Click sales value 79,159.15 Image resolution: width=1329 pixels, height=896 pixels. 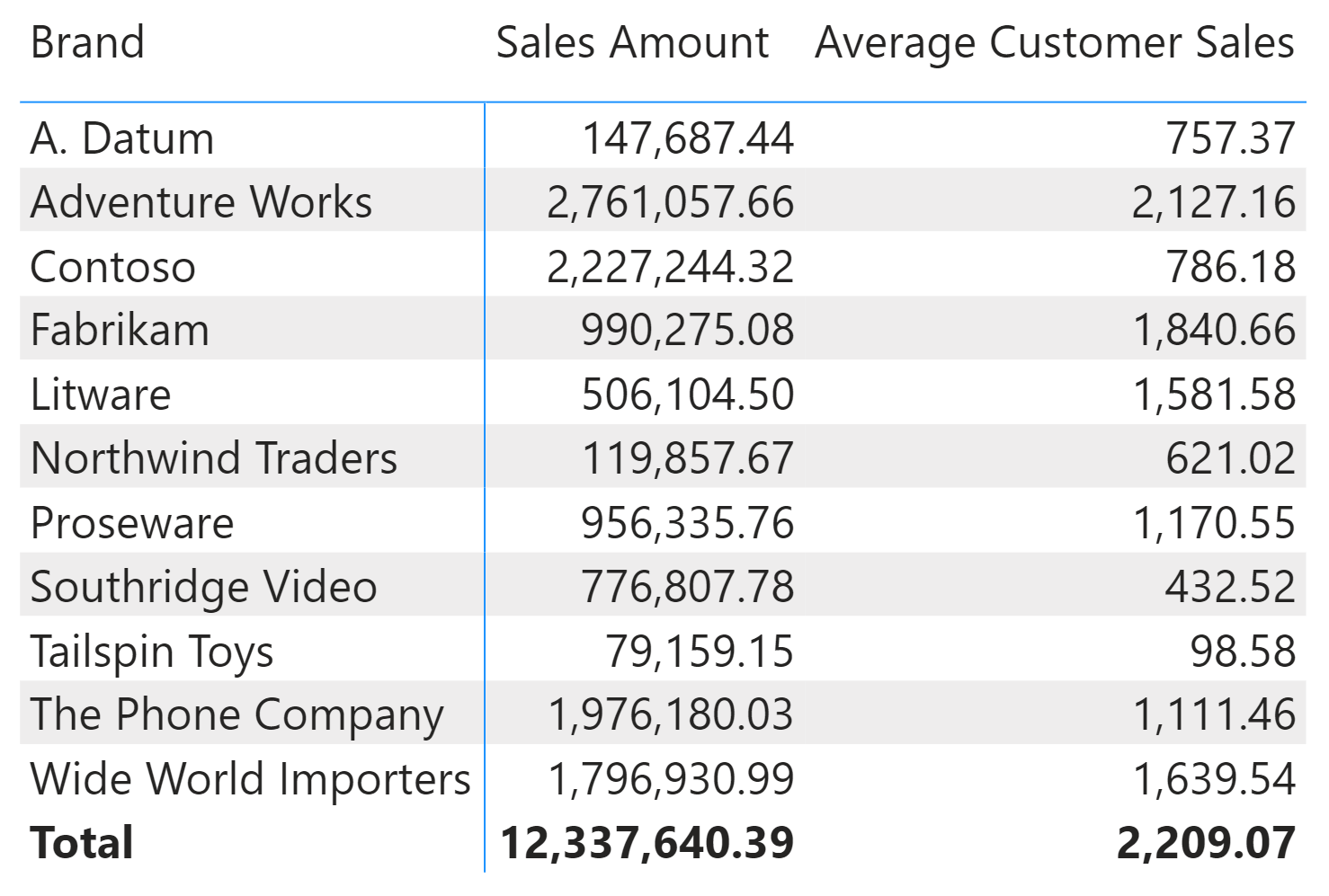[700, 651]
